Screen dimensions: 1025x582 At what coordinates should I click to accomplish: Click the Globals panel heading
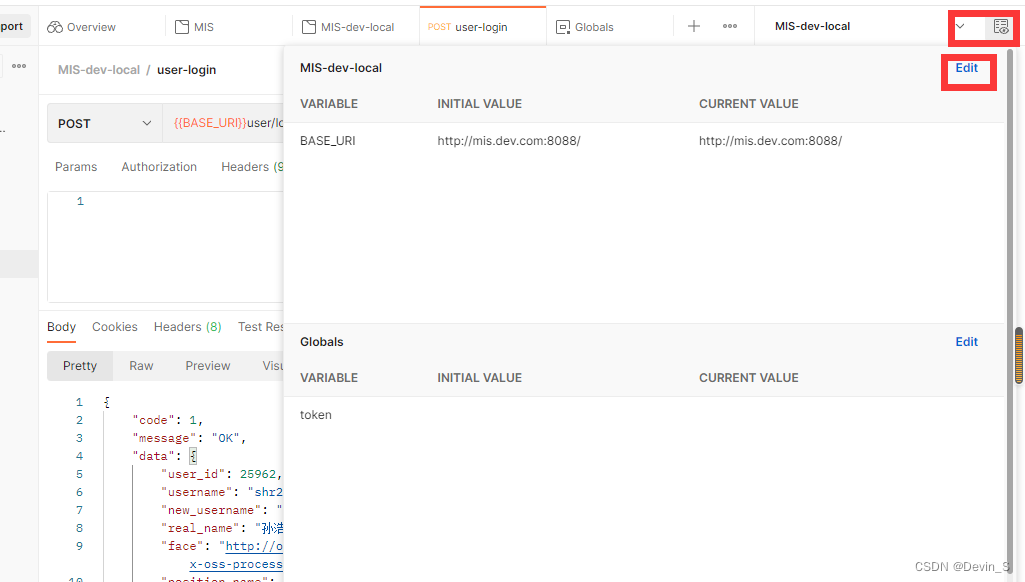point(322,342)
